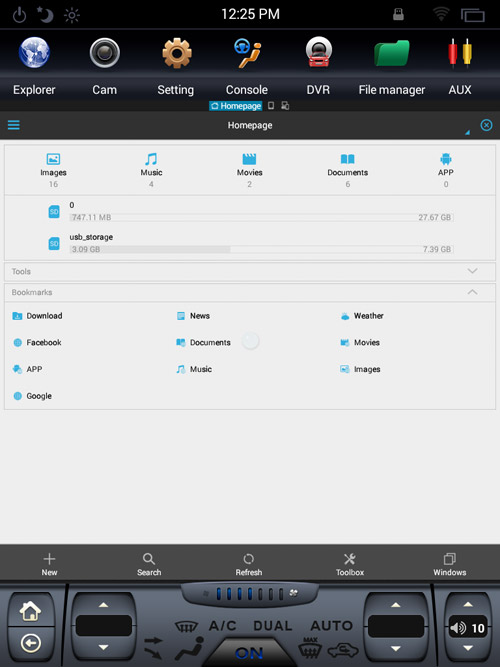
Task: Open the DVR app icon
Action: click(318, 52)
